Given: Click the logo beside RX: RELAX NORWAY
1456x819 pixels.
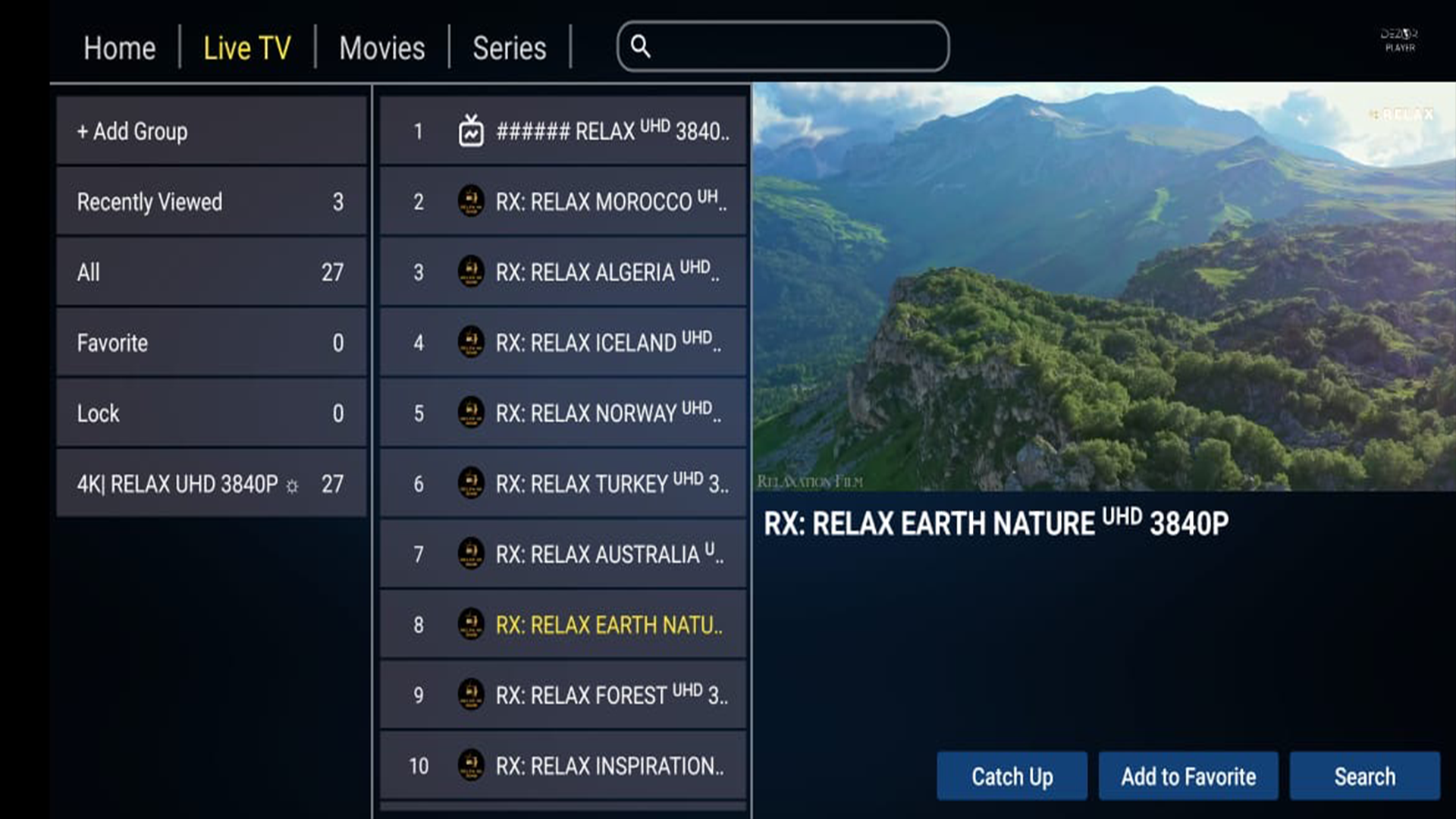Looking at the screenshot, I should (471, 413).
